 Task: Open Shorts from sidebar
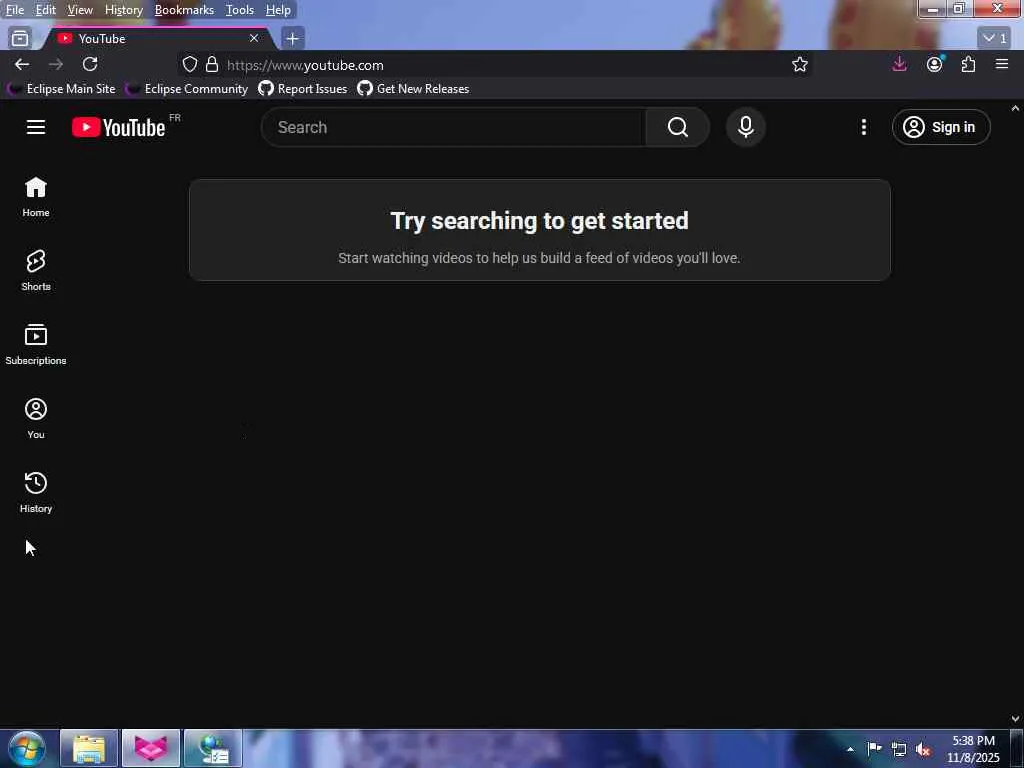click(x=36, y=270)
